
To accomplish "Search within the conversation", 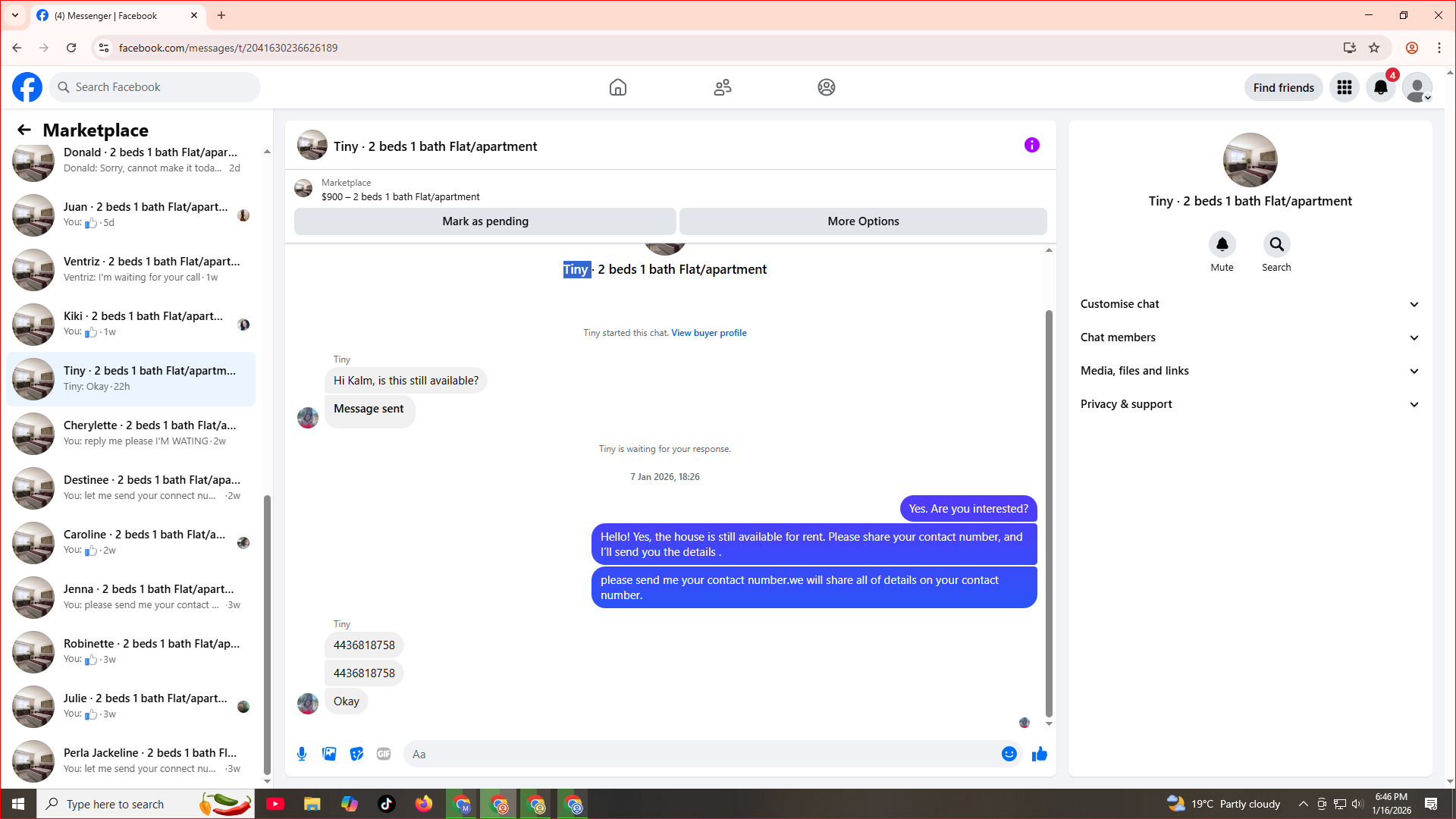I will pyautogui.click(x=1276, y=245).
